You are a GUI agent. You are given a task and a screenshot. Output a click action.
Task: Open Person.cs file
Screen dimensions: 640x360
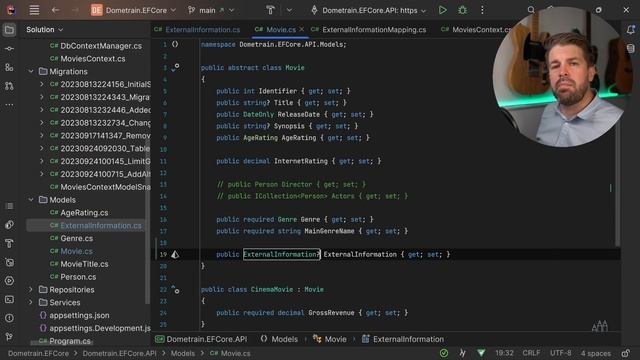click(x=73, y=277)
